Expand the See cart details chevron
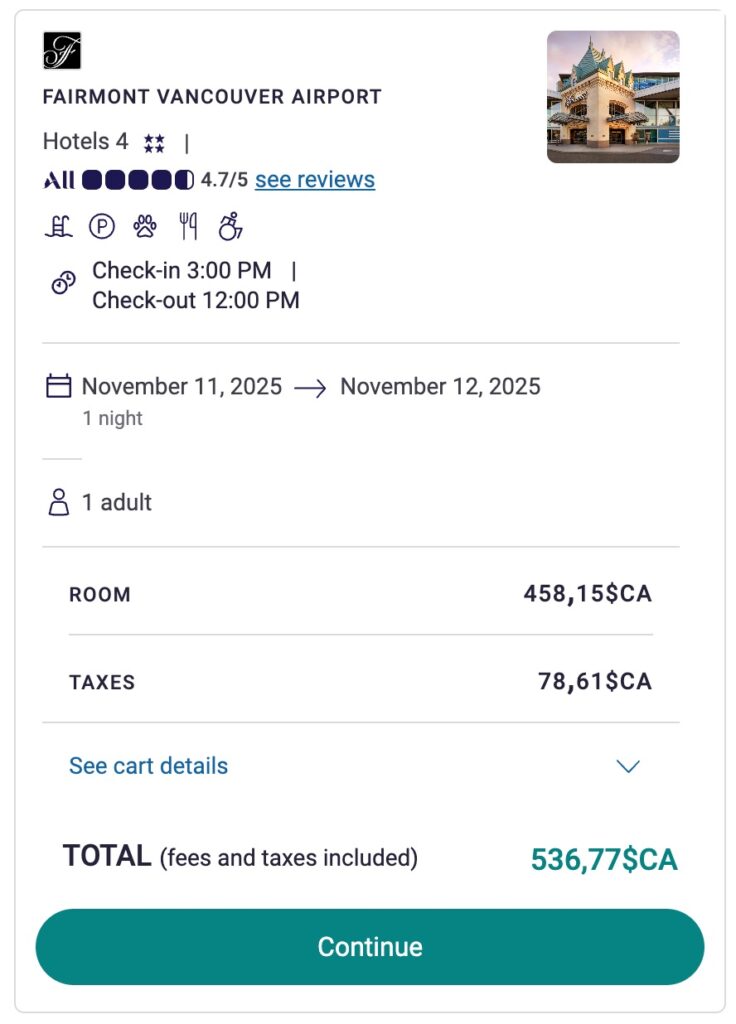Screen dimensions: 736x1024 [x=628, y=766]
